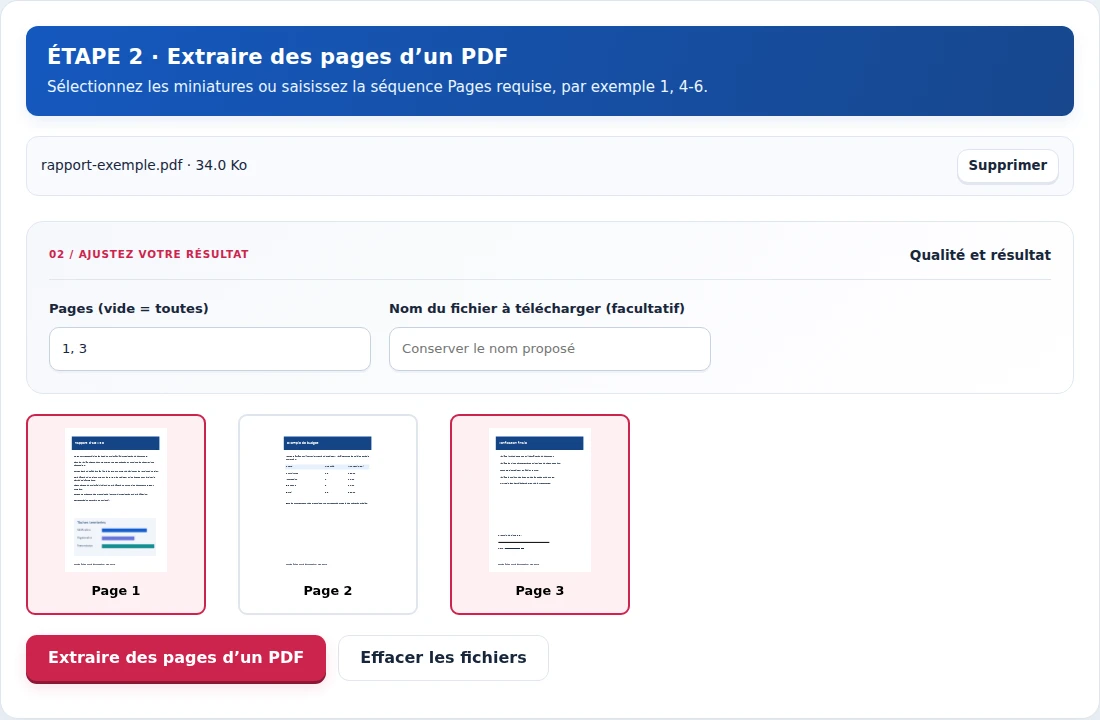
Task: Focus the Pages input containing 1, 3
Action: (x=210, y=349)
